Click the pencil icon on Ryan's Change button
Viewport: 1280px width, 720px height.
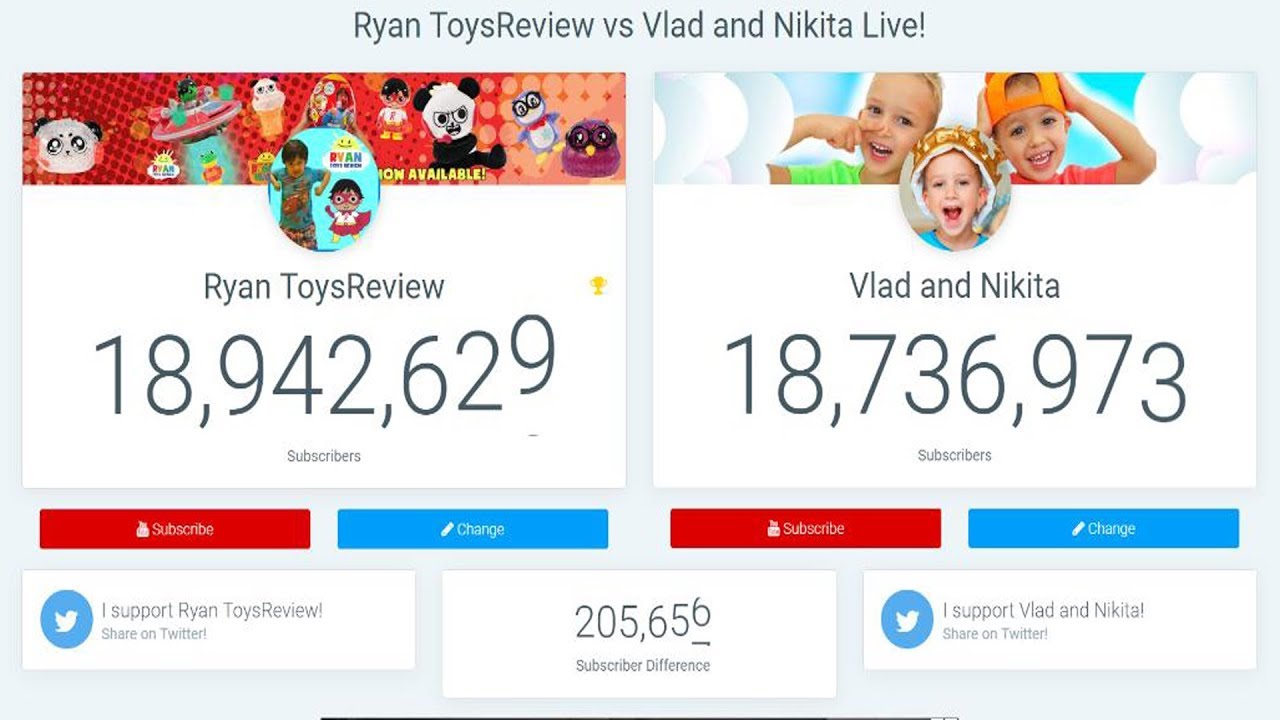447,530
